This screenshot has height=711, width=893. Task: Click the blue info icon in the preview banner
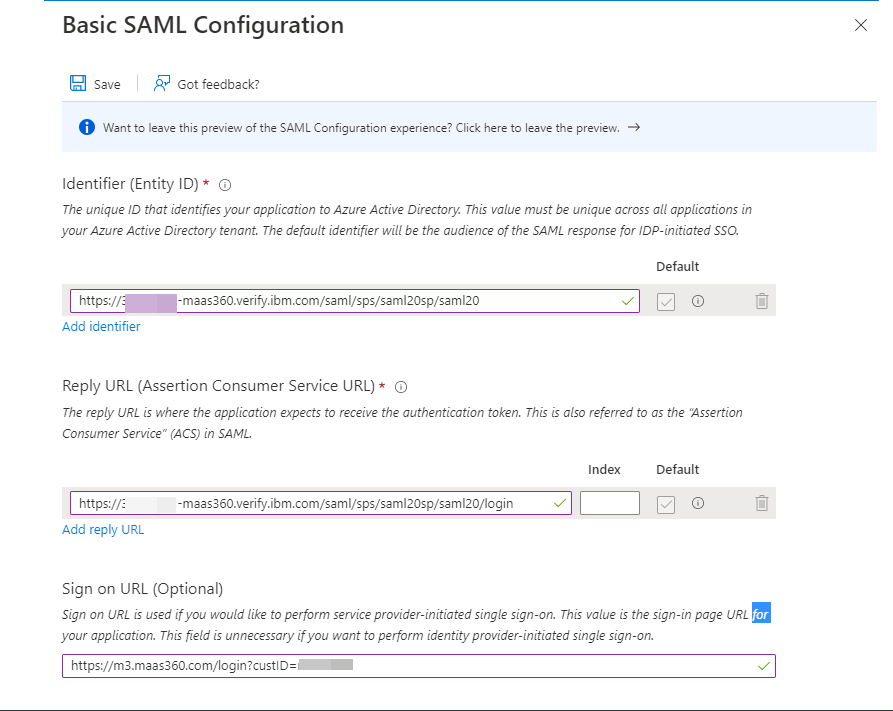[86, 128]
